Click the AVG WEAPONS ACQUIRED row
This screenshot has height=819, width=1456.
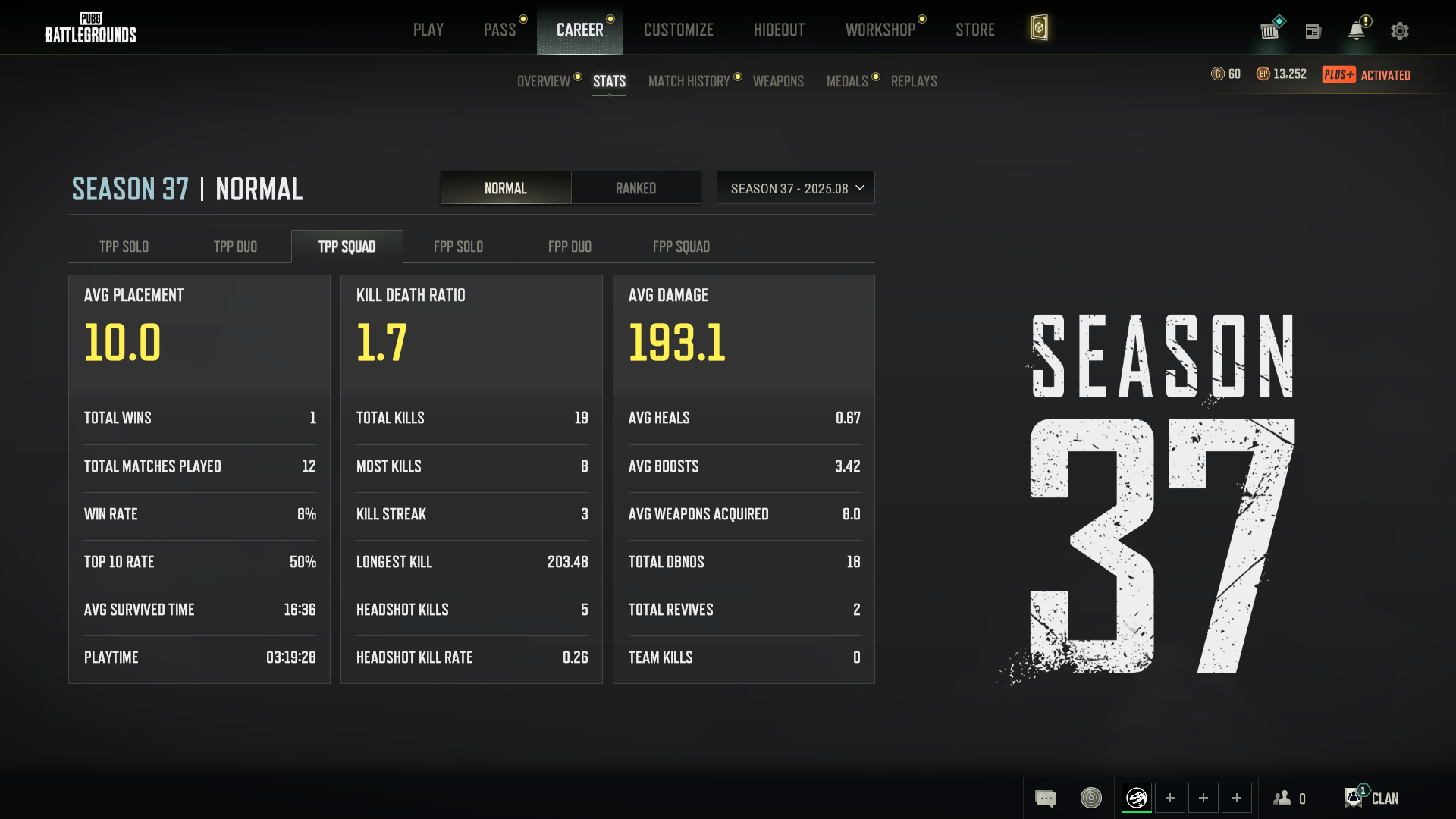pyautogui.click(x=745, y=514)
